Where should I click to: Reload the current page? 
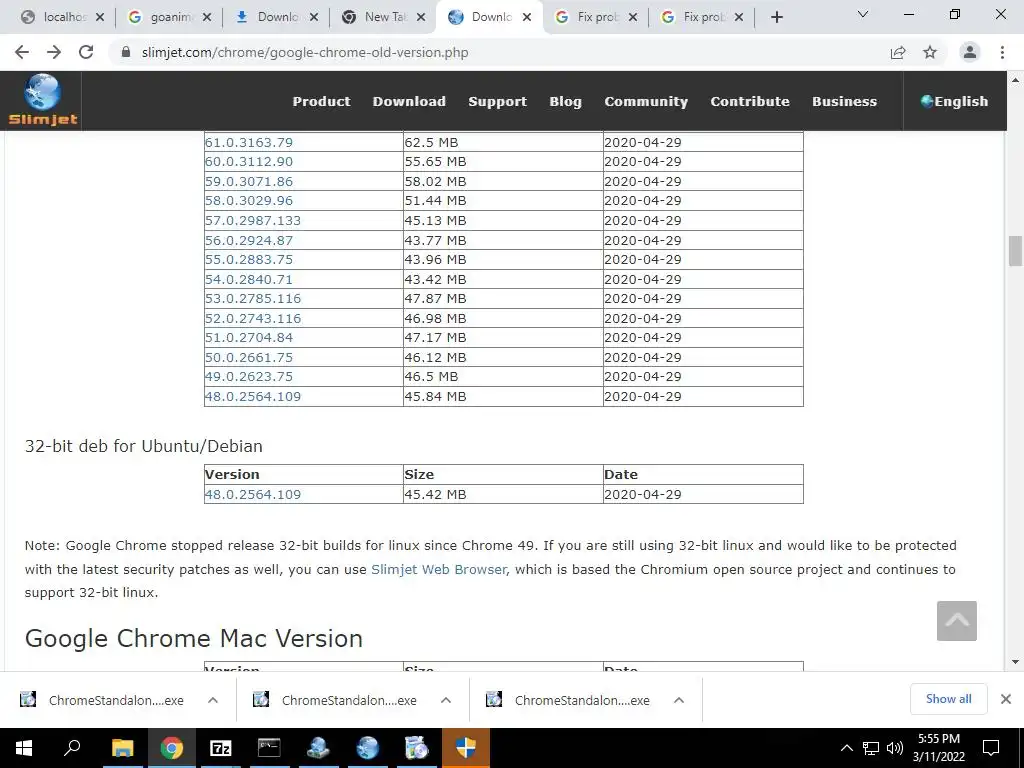(86, 52)
